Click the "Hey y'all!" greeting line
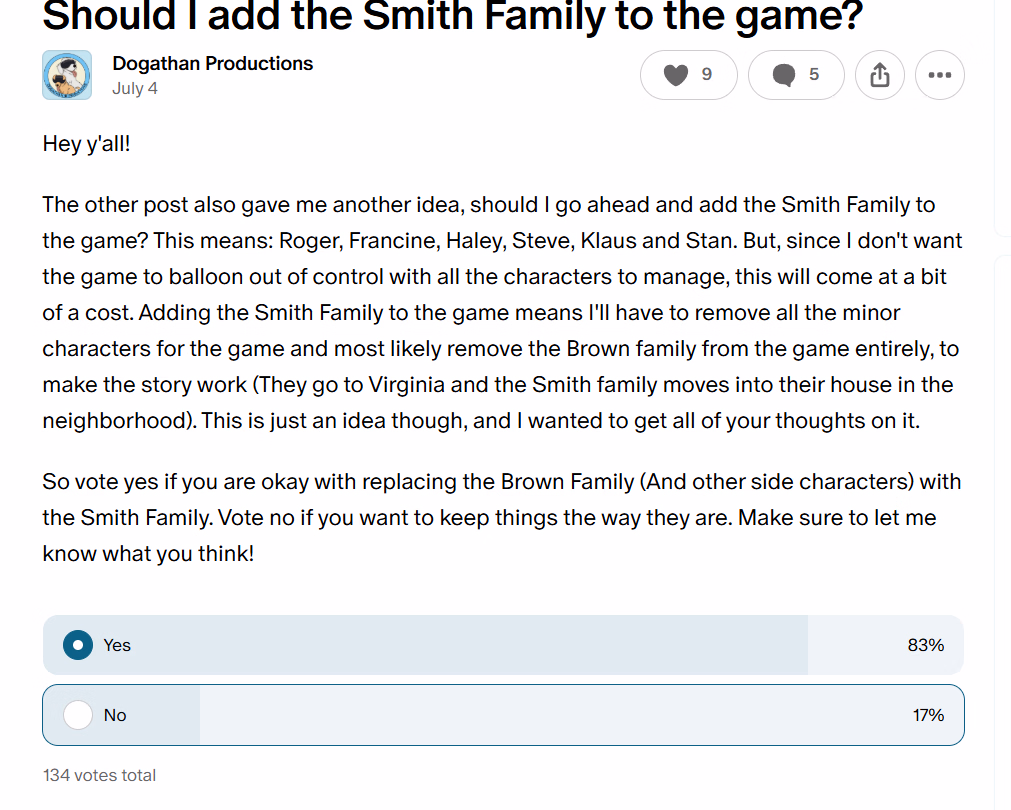The image size is (1011, 810). [x=87, y=144]
